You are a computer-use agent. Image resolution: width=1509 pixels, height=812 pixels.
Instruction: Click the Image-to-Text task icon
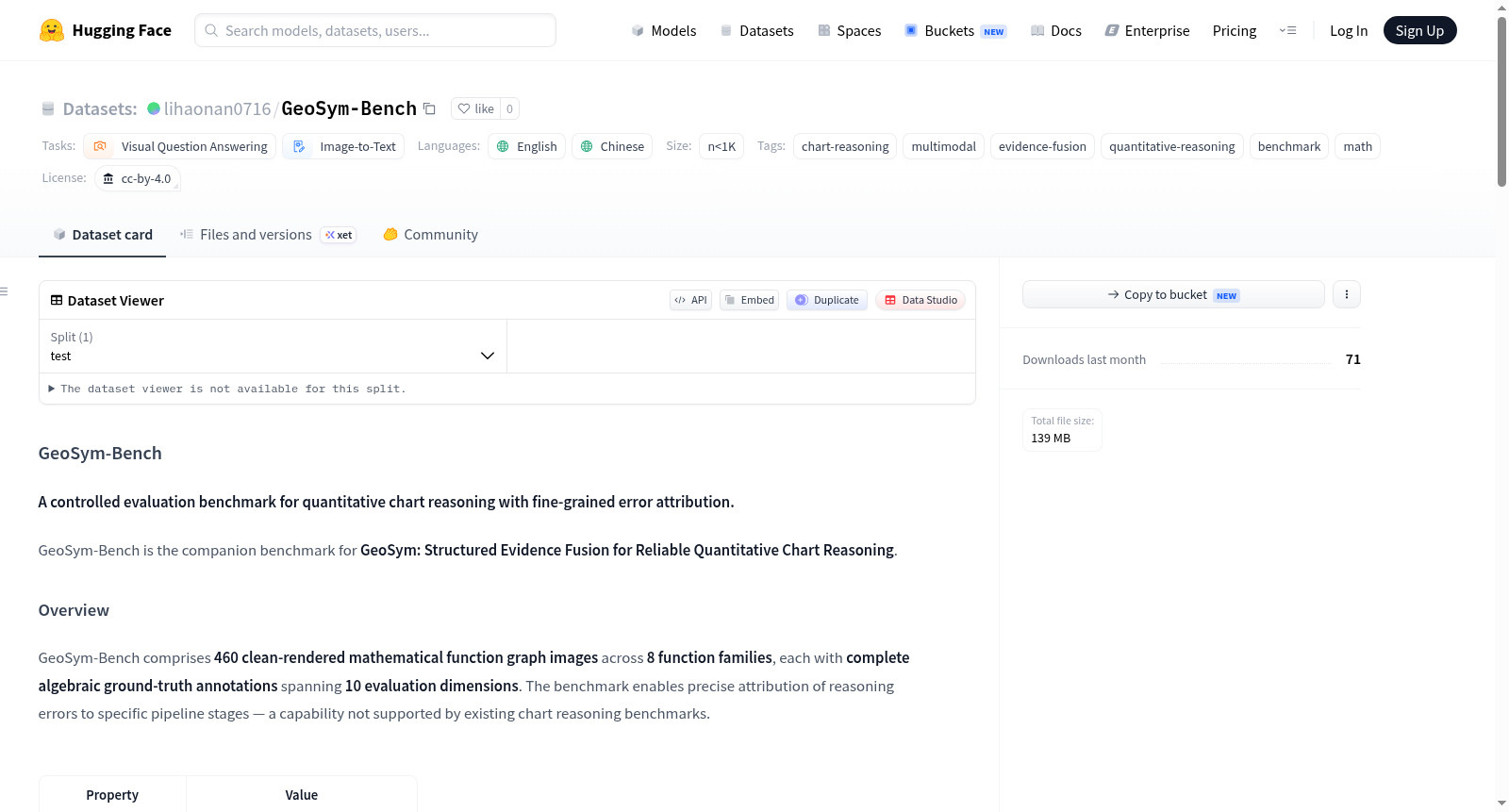point(299,146)
